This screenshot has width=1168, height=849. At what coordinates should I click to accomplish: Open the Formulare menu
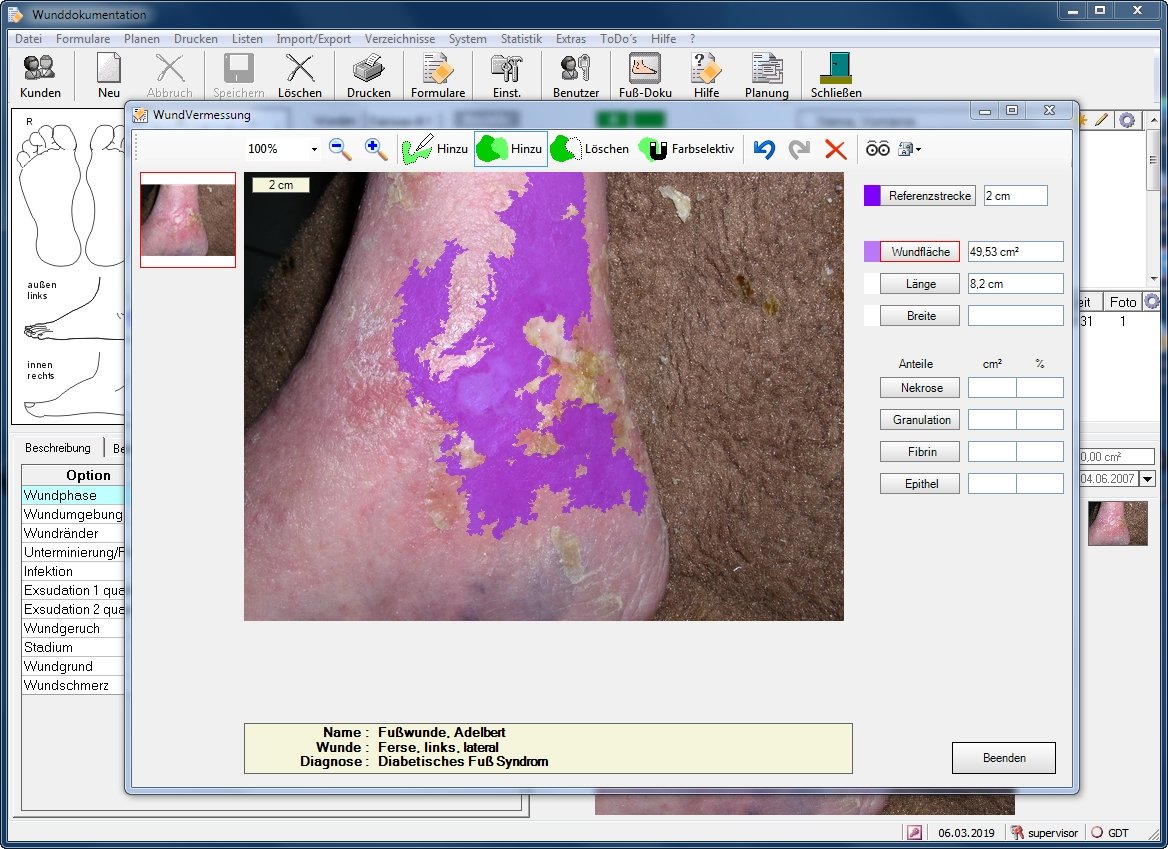tap(83, 39)
